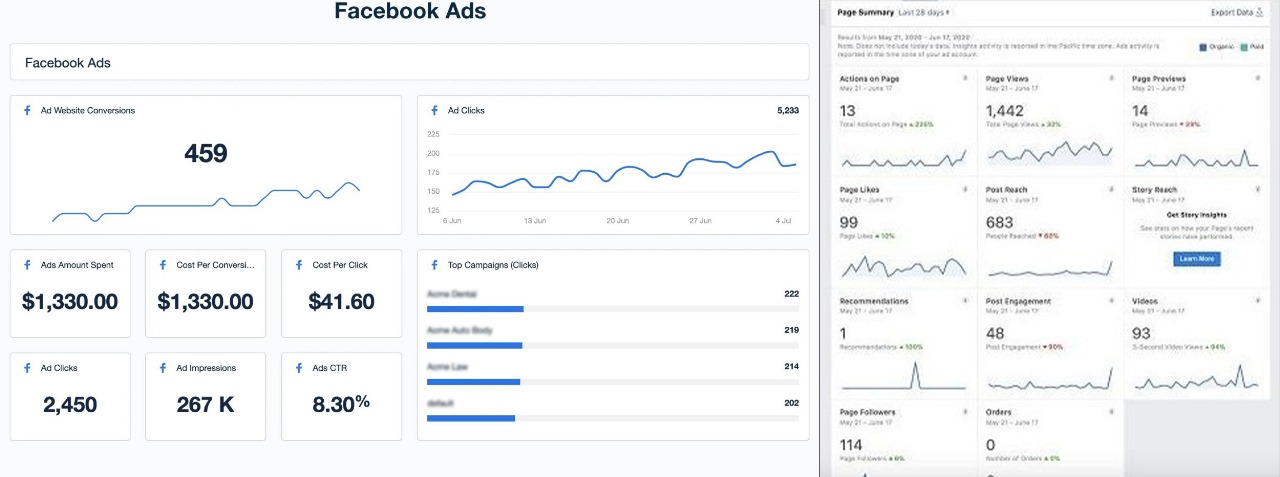Click Facebook icon in Top Campaigns widget
The width and height of the screenshot is (1280, 477).
tap(434, 265)
